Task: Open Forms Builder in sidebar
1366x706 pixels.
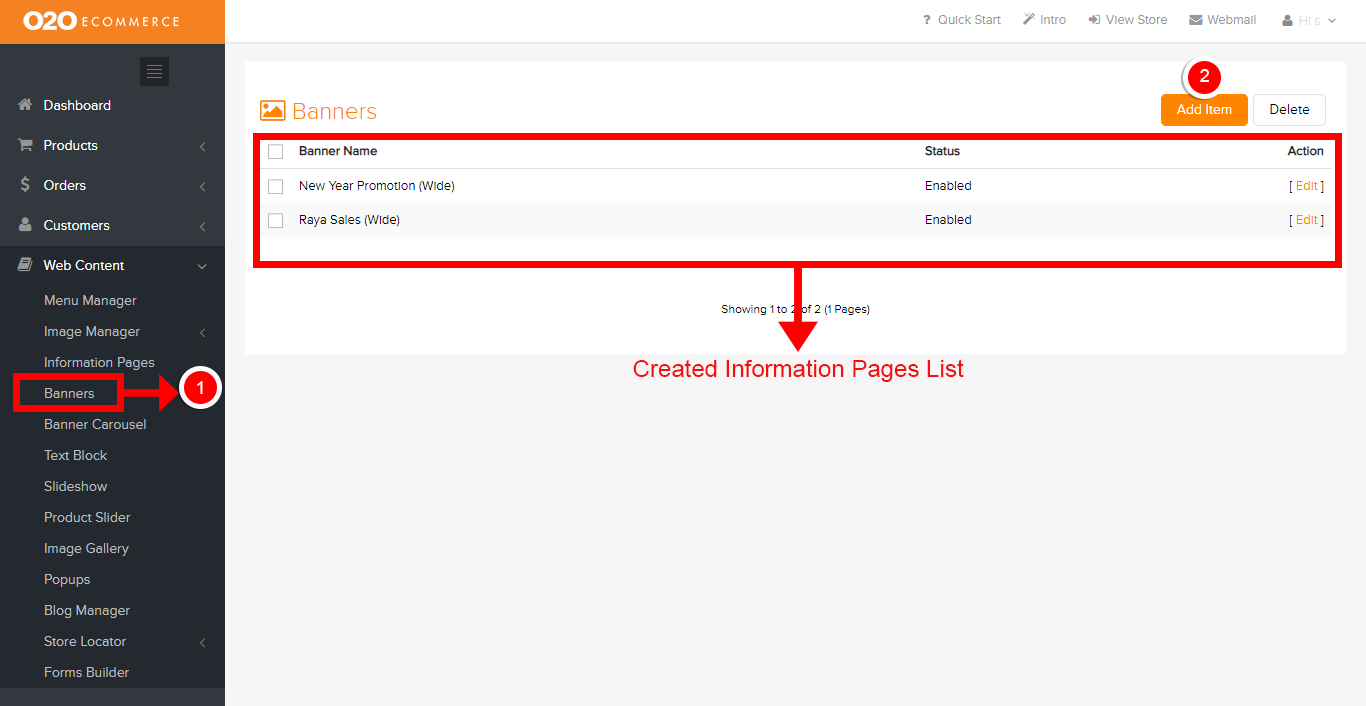Action: click(86, 672)
